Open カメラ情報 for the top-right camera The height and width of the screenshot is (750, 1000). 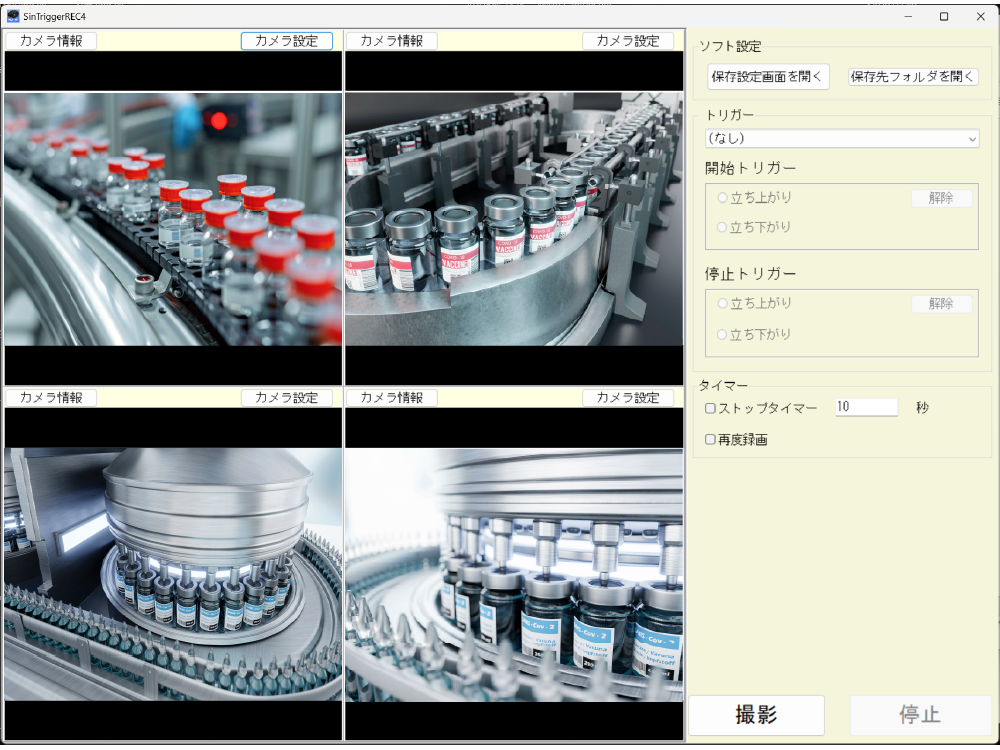[x=391, y=41]
